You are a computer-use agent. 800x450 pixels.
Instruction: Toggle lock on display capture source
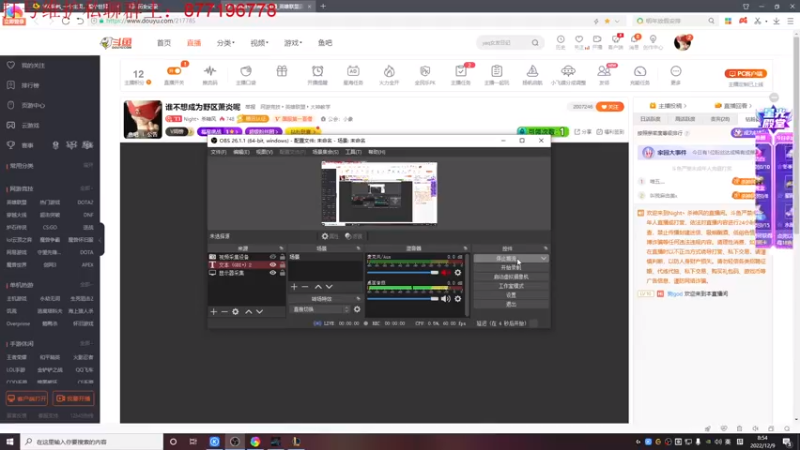(x=282, y=273)
